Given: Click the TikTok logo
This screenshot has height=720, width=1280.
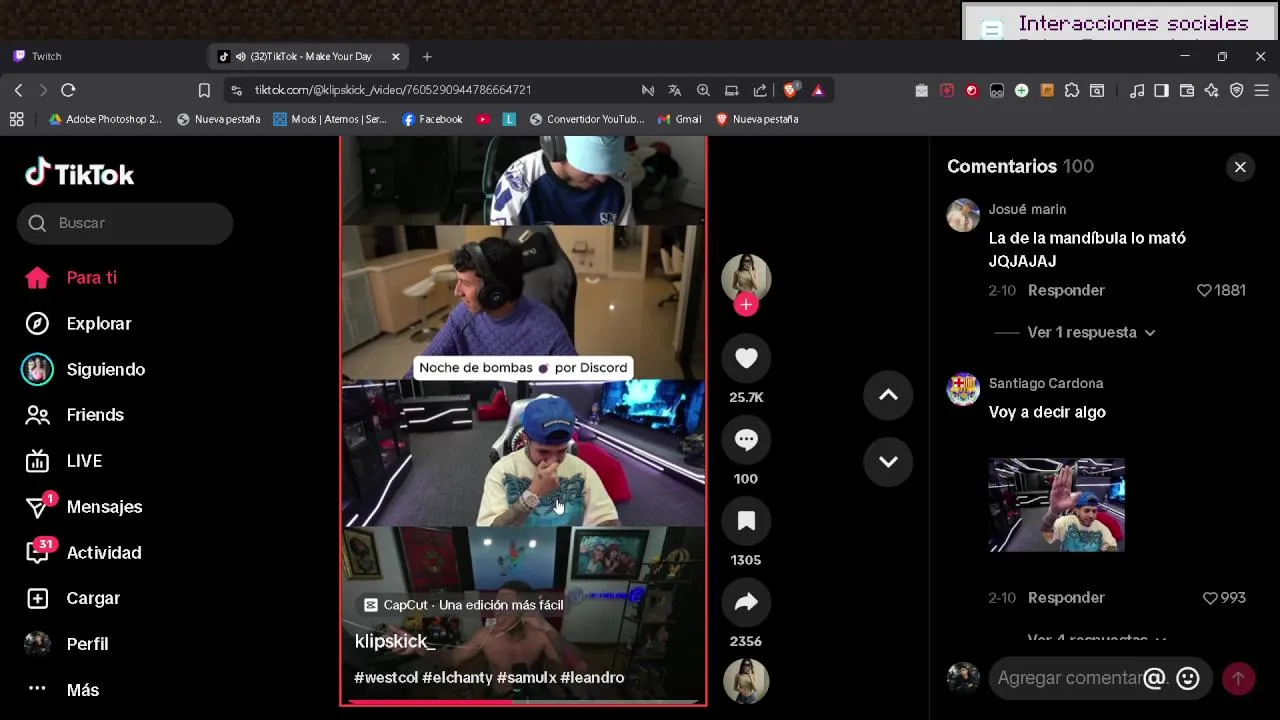Looking at the screenshot, I should (80, 174).
